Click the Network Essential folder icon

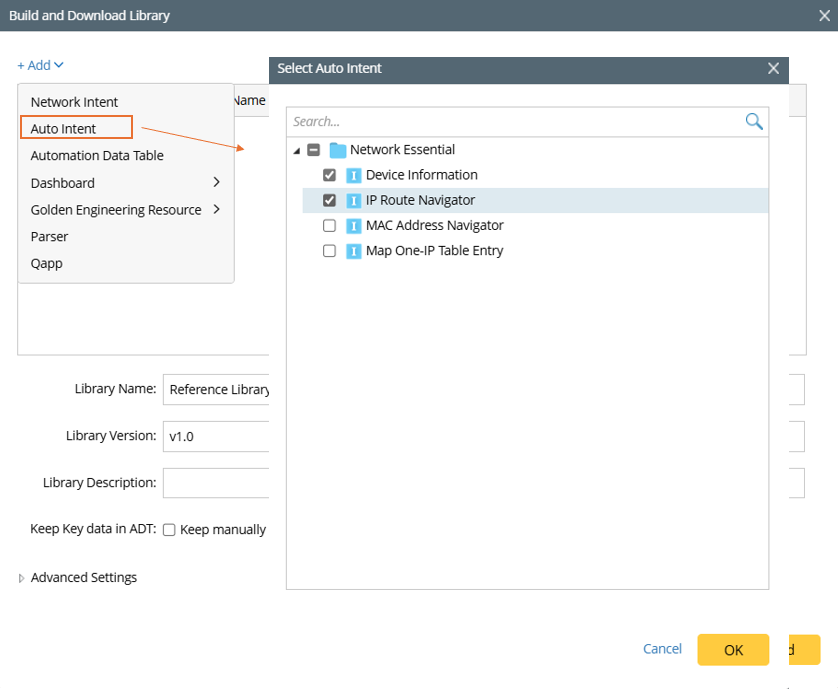[x=338, y=150]
